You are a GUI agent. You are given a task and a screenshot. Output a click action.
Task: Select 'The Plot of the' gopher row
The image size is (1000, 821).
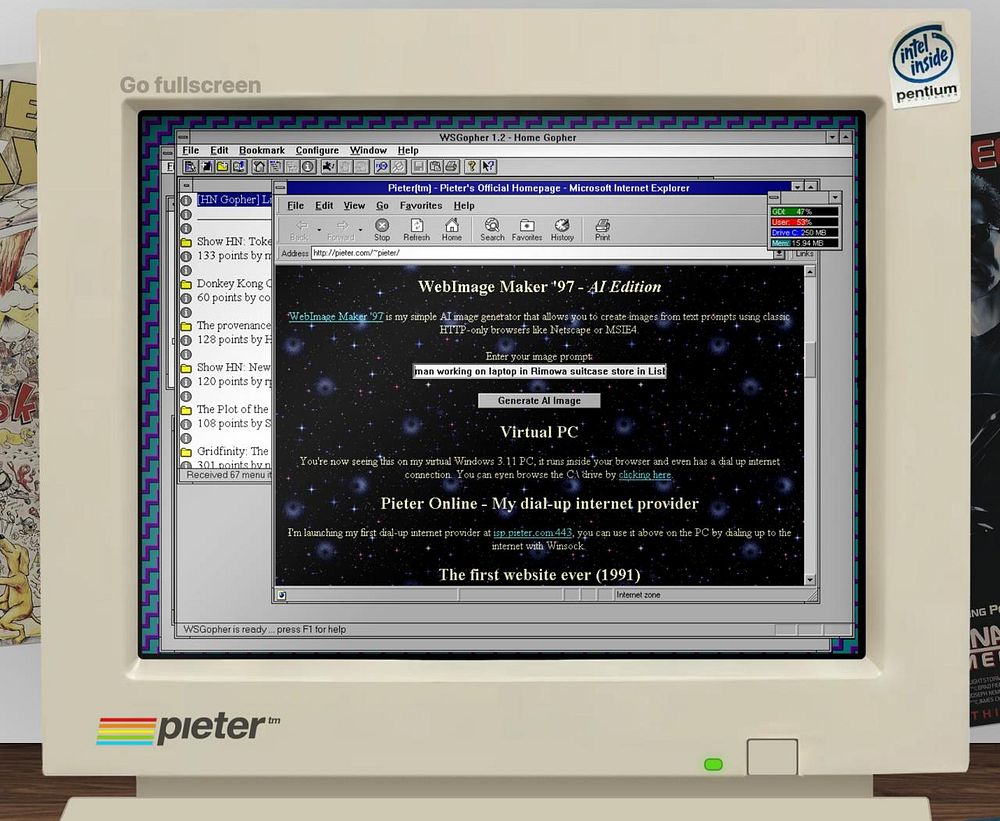click(x=233, y=410)
